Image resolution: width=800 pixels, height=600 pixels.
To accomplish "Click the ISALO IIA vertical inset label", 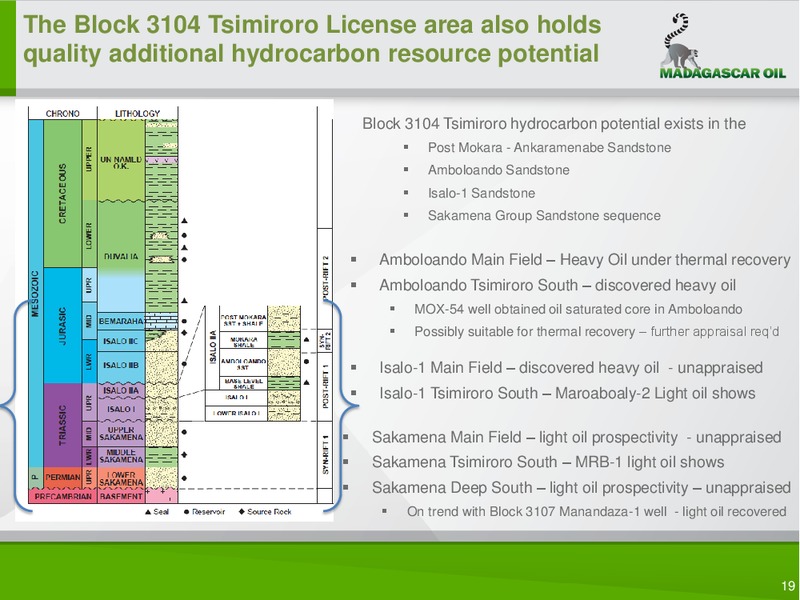I will (213, 347).
